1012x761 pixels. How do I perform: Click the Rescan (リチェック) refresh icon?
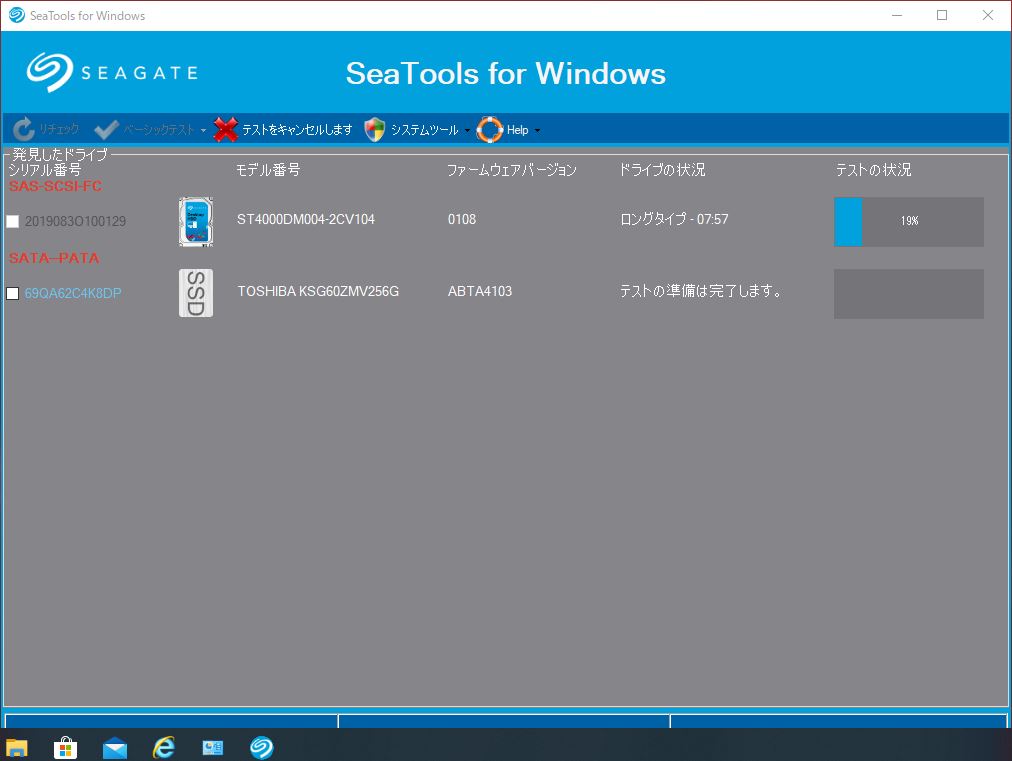[24, 129]
